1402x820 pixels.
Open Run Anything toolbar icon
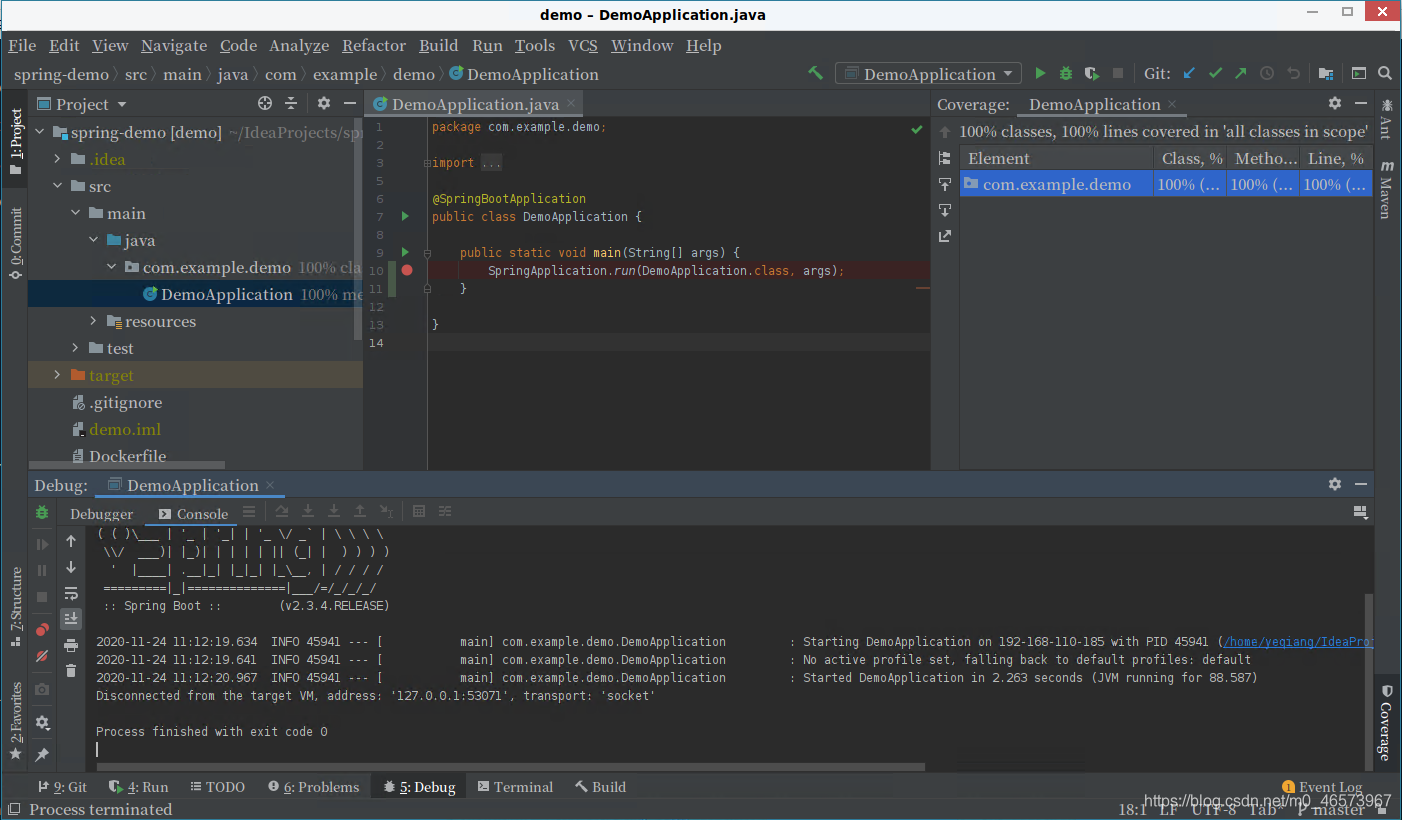pos(1359,73)
